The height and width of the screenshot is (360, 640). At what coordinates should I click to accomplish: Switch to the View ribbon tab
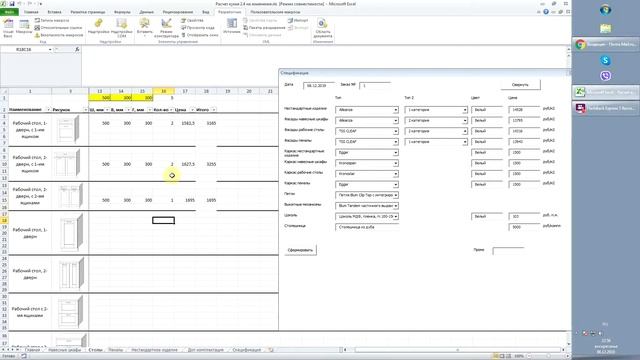pyautogui.click(x=206, y=12)
